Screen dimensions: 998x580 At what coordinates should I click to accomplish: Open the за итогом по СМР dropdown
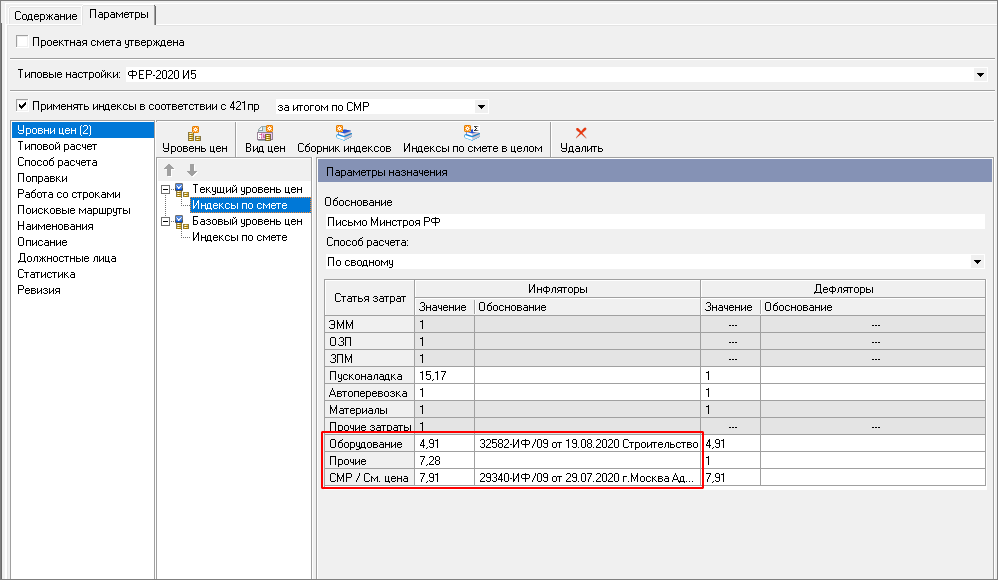pyautogui.click(x=481, y=106)
